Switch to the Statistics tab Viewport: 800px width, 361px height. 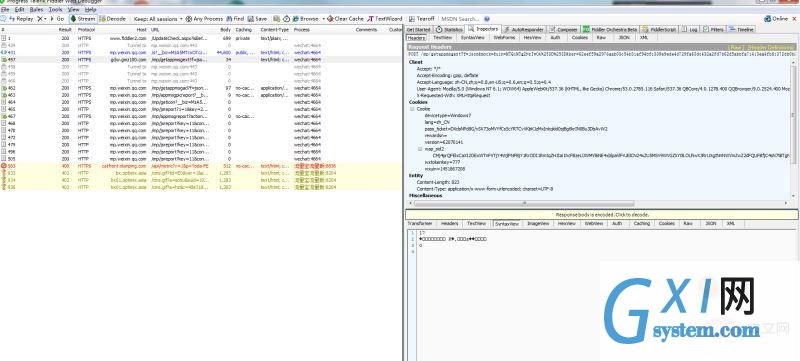(x=449, y=30)
